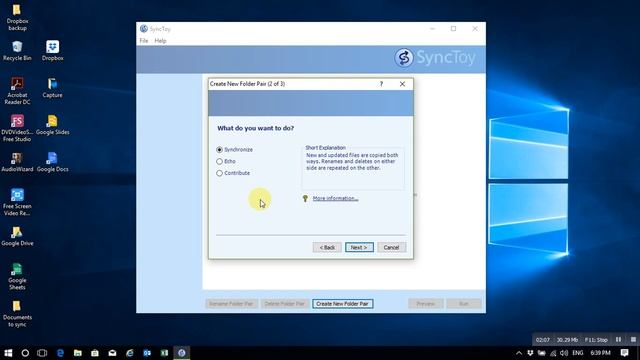
Task: Select the Capture desktop icon
Action: click(52, 88)
